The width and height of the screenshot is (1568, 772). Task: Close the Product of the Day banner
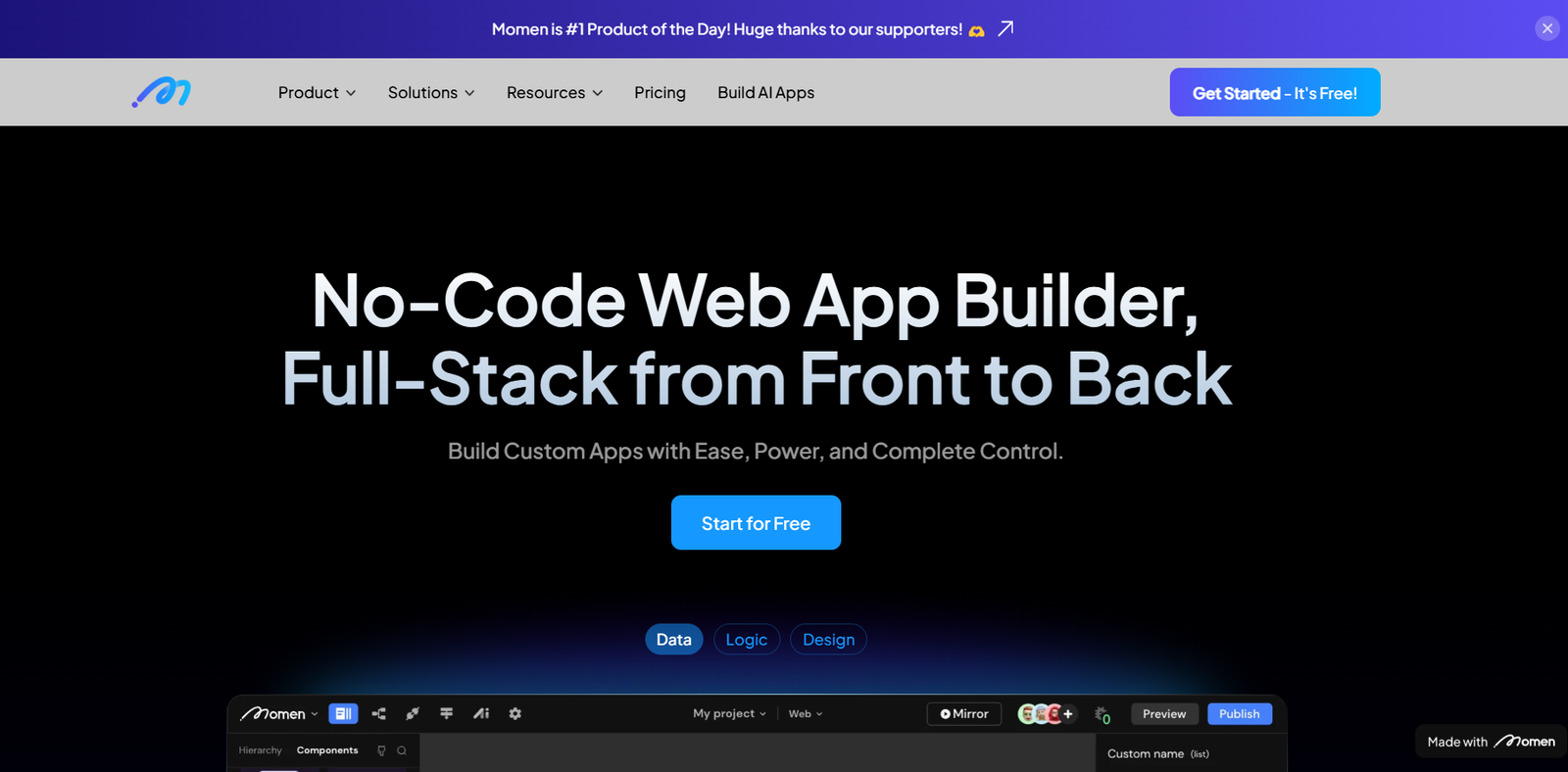(x=1547, y=28)
